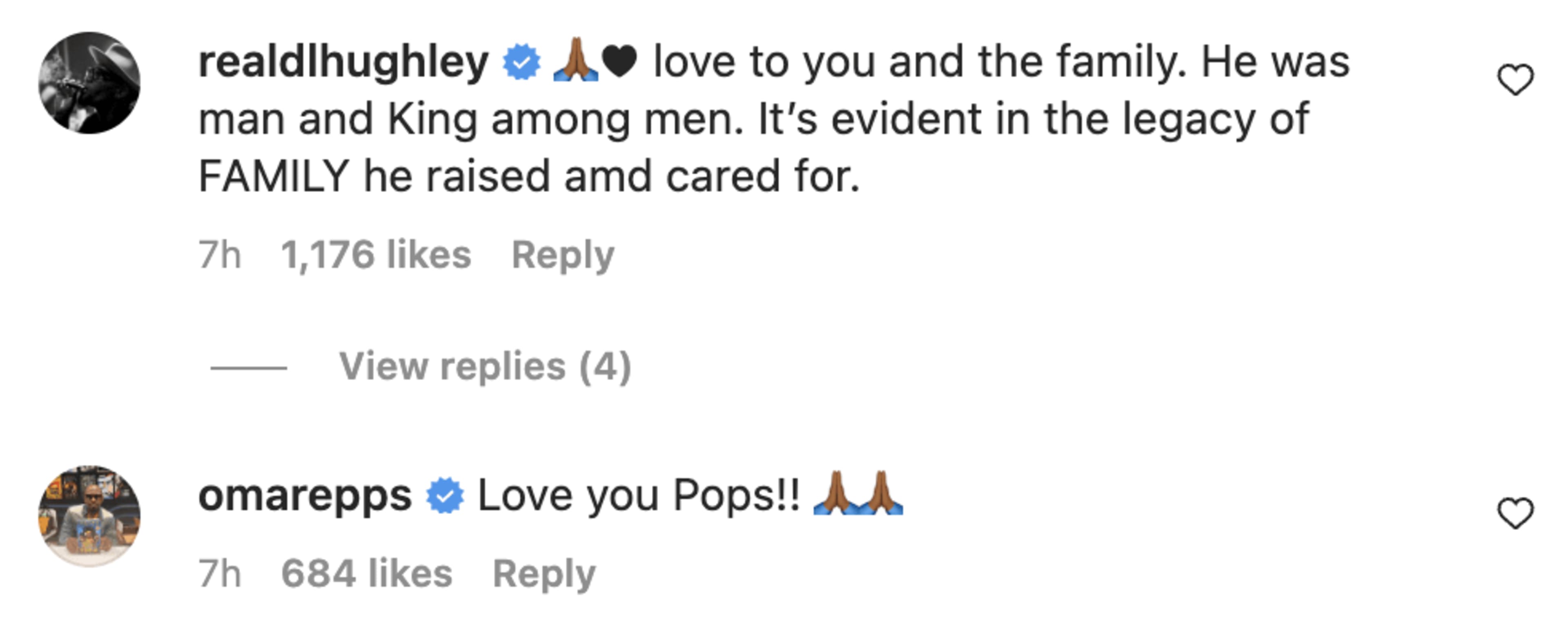1568x617 pixels.
Task: Click the 7h timestamp under omarepps' comment
Action: tap(220, 573)
